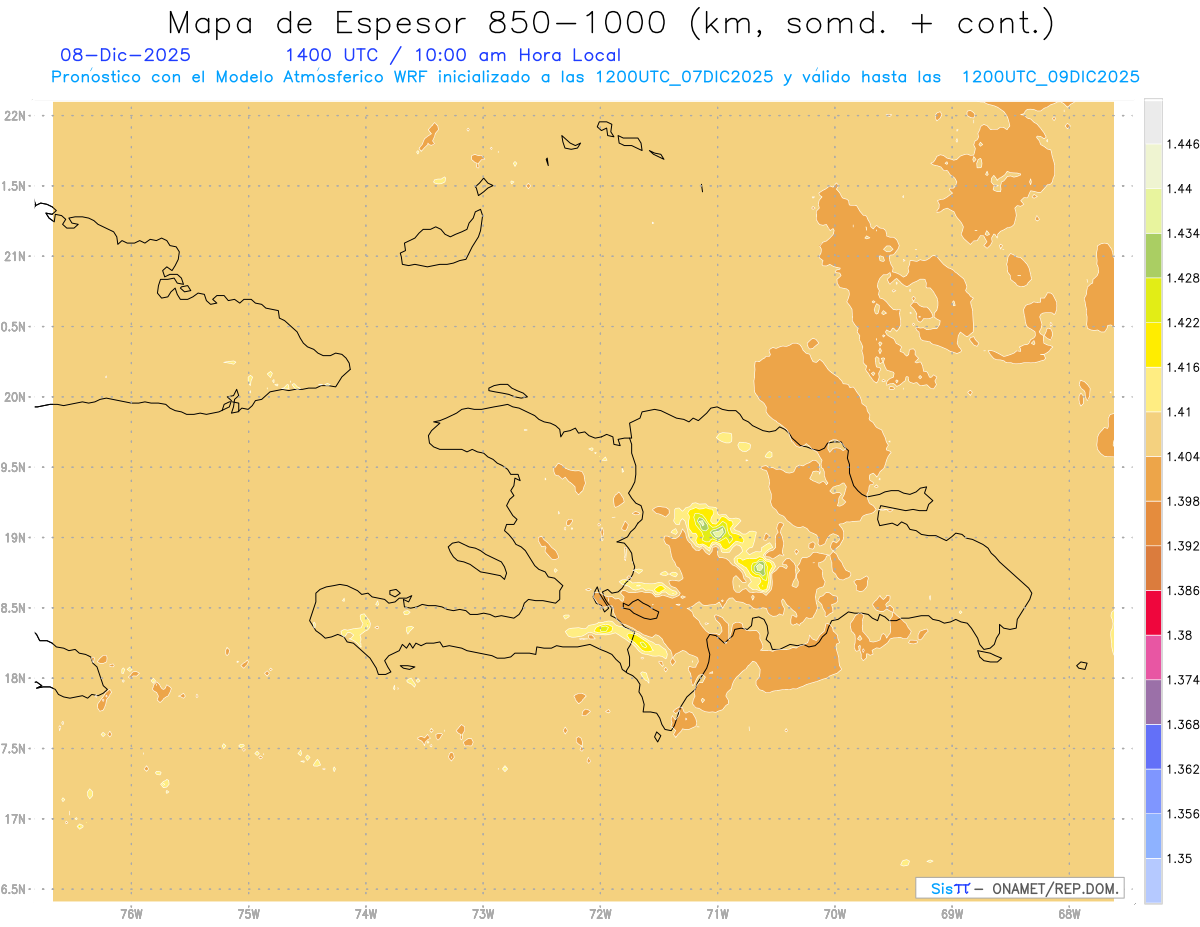
Task: Click the 76W longitude axis label
Action: 131,913
